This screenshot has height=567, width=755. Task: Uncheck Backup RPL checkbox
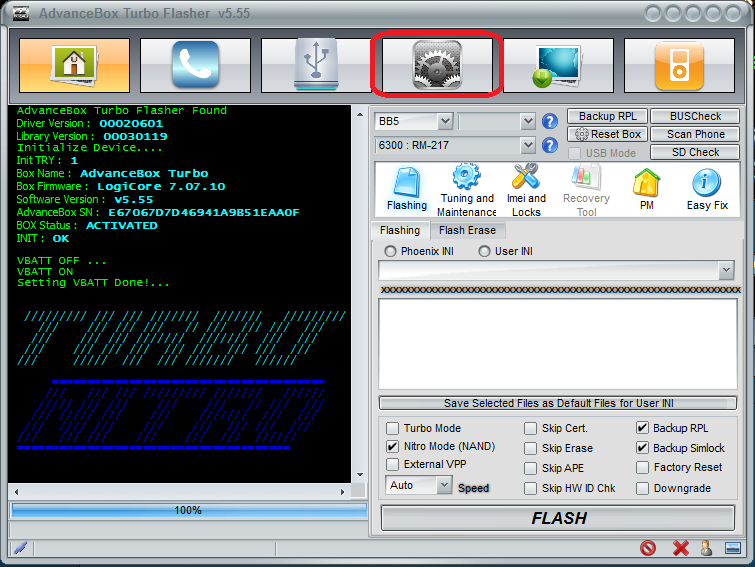click(x=642, y=428)
